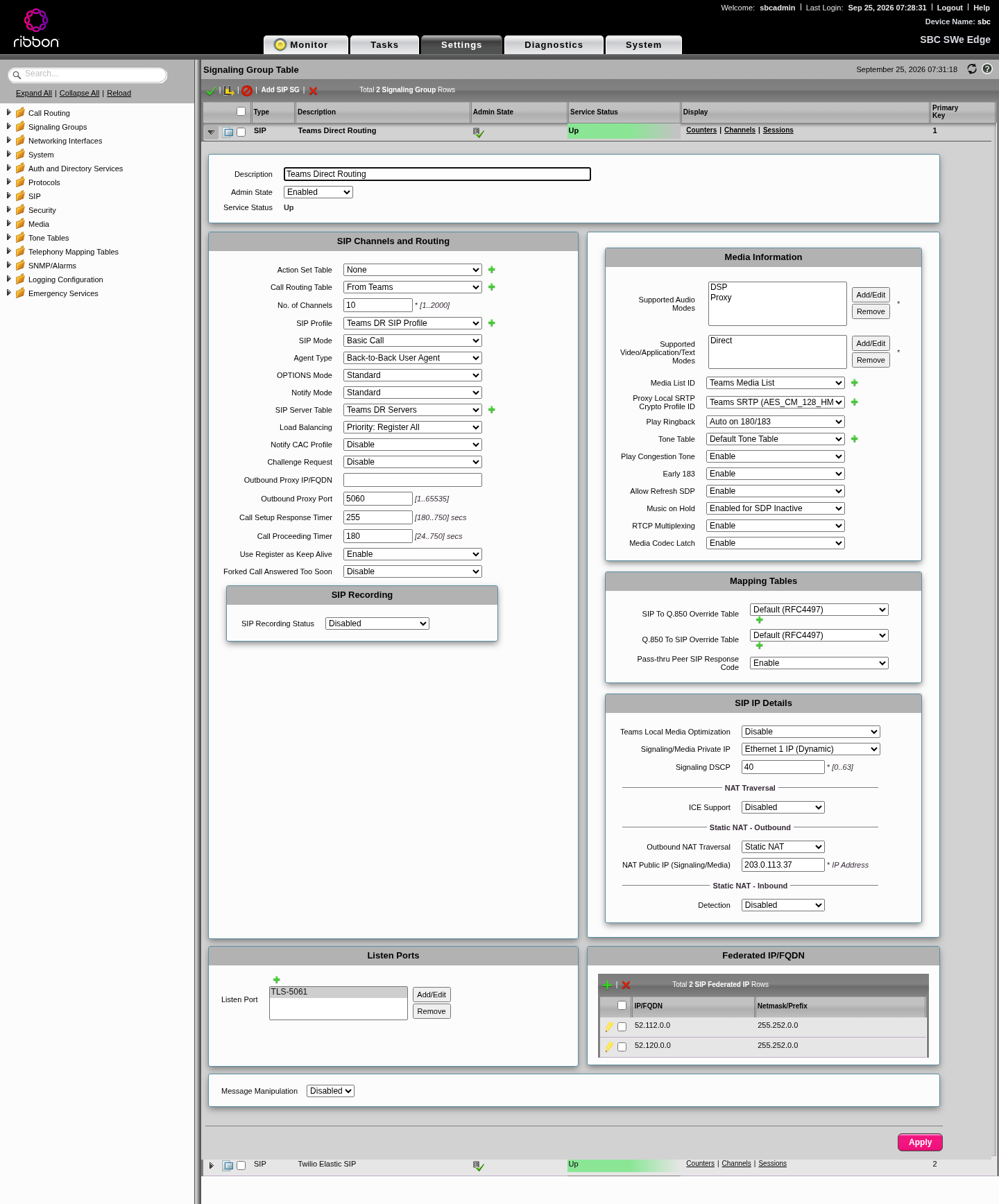Viewport: 999px width, 1204px height.
Task: Click plus icon under Q.850 To SIP Override Table
Action: (759, 646)
